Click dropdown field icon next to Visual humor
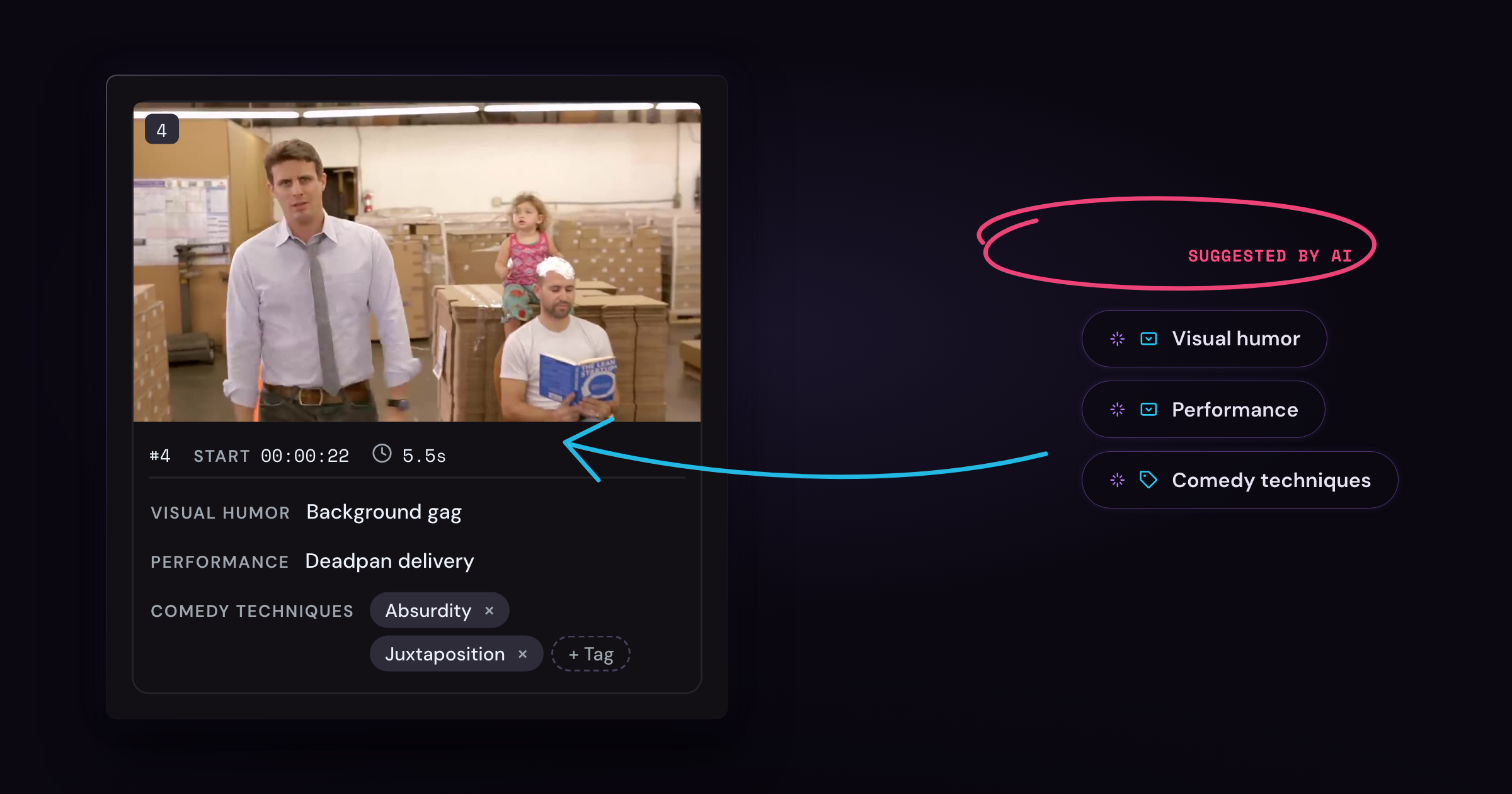Viewport: 1512px width, 794px height. [1148, 339]
